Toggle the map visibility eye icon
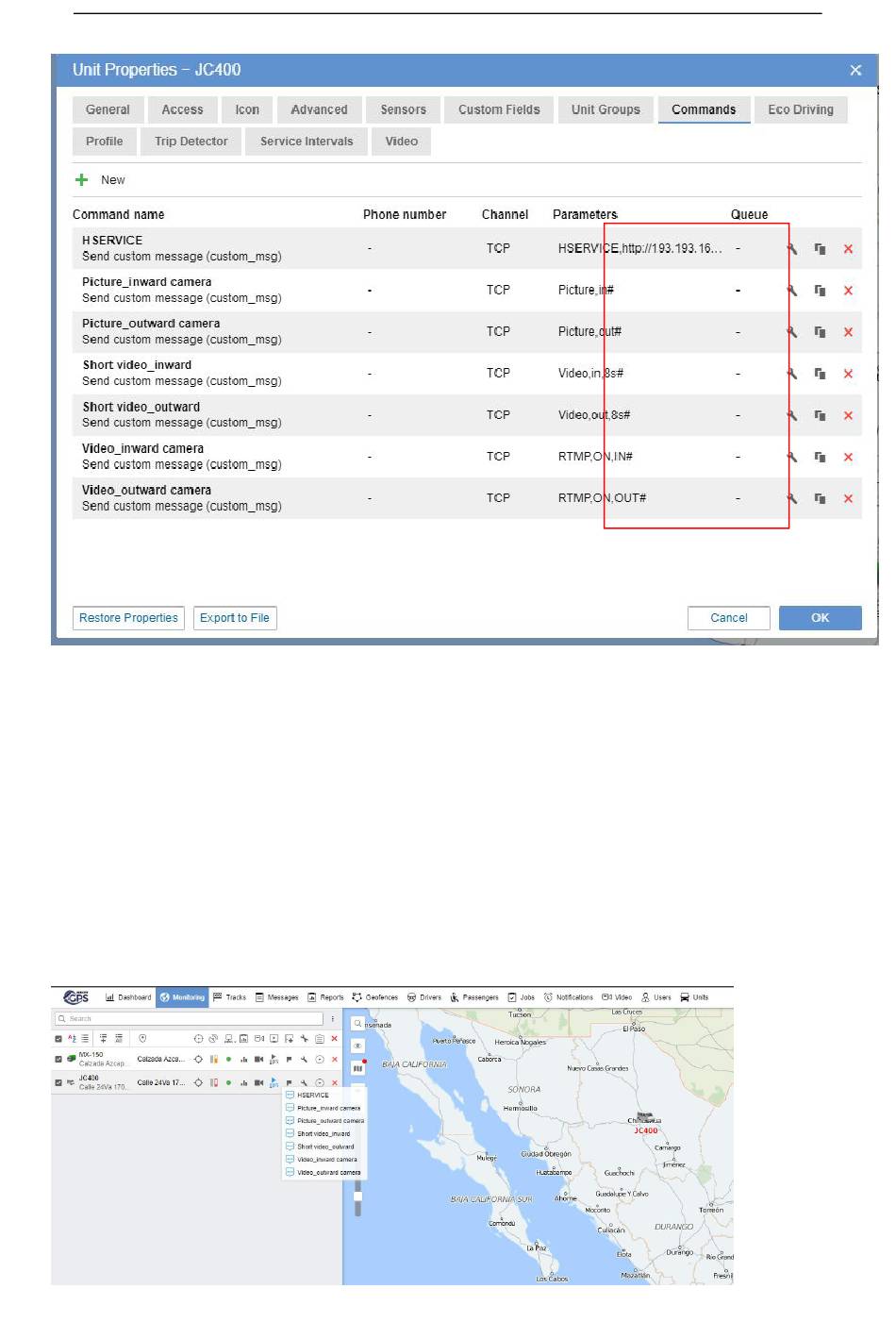 [357, 1046]
